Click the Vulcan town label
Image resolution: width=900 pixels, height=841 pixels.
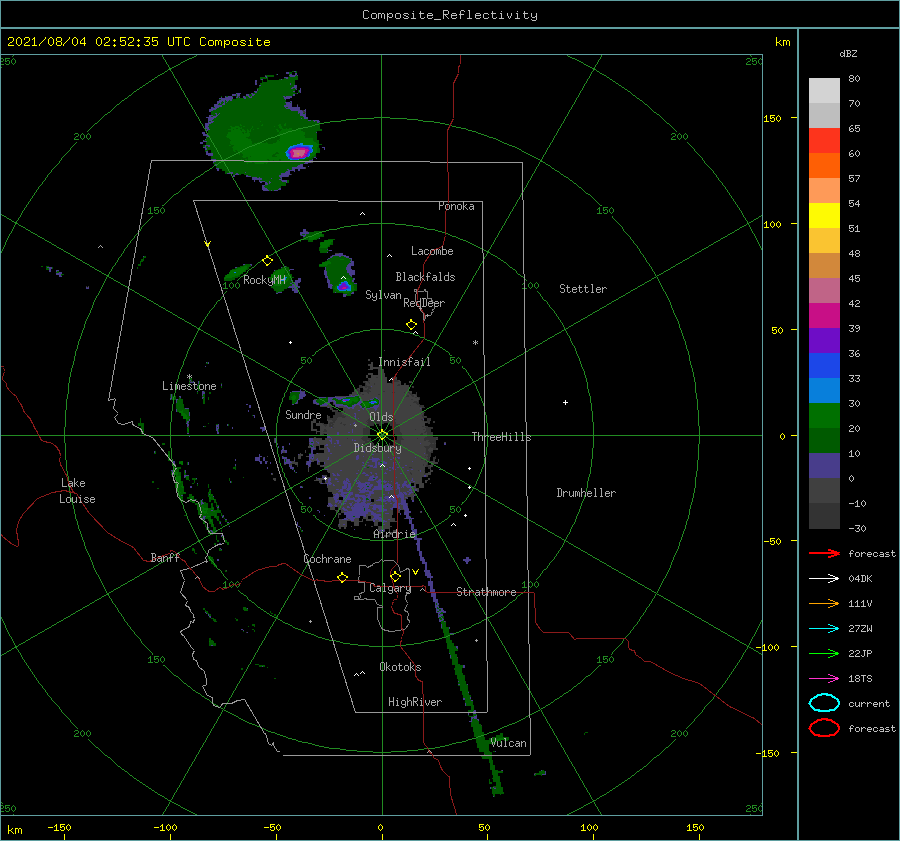(x=509, y=743)
